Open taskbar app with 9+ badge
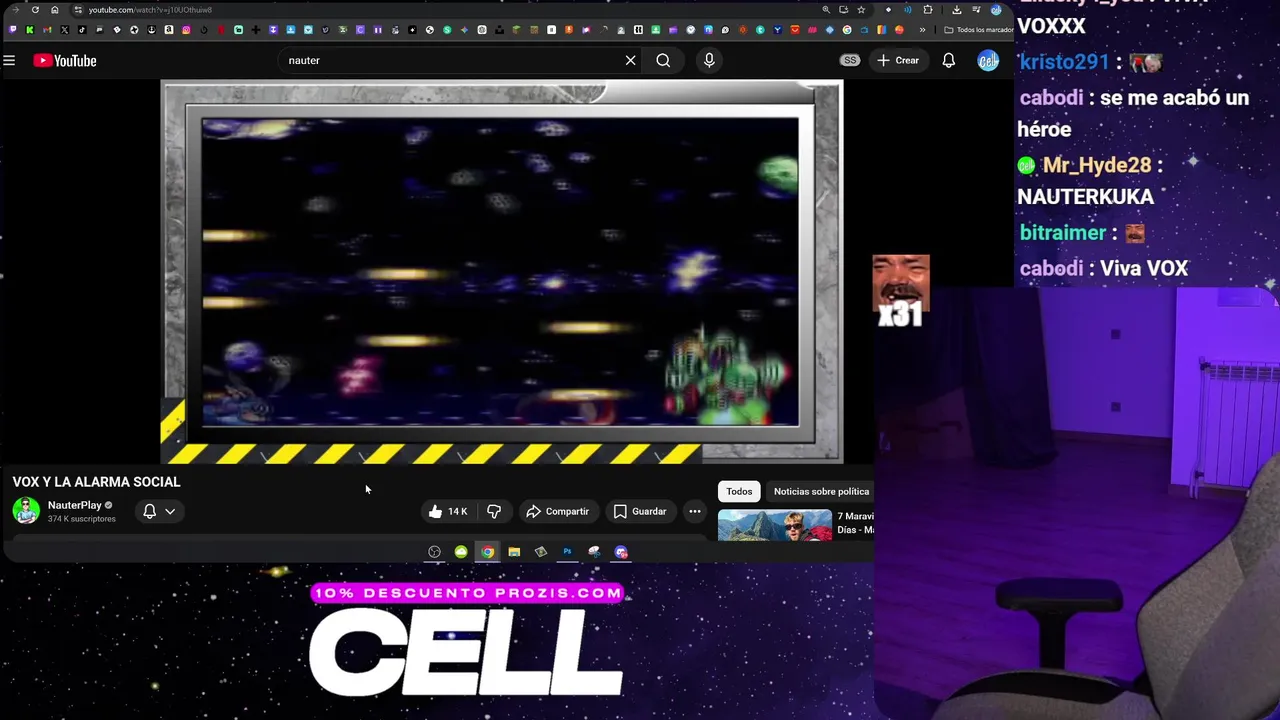The width and height of the screenshot is (1280, 720). (621, 552)
